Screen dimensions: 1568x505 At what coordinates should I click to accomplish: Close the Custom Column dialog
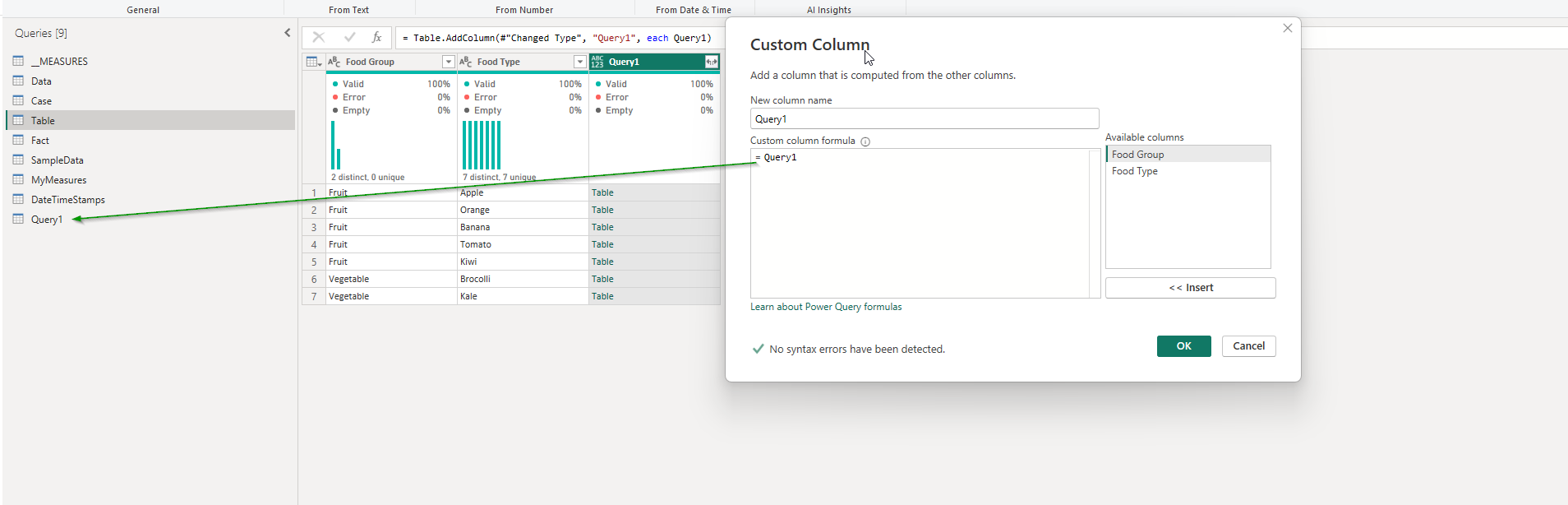1288,28
